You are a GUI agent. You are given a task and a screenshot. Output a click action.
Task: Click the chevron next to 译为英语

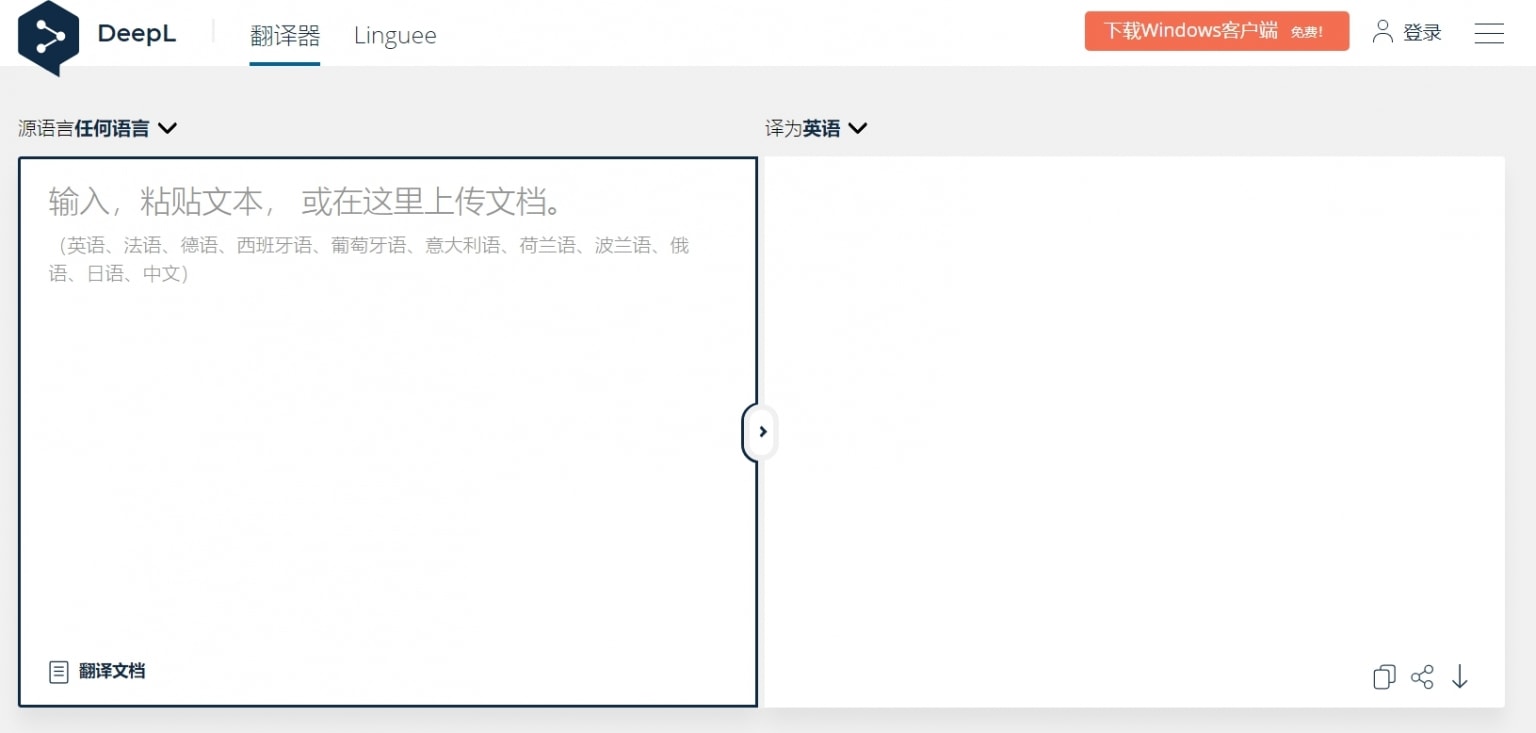857,128
